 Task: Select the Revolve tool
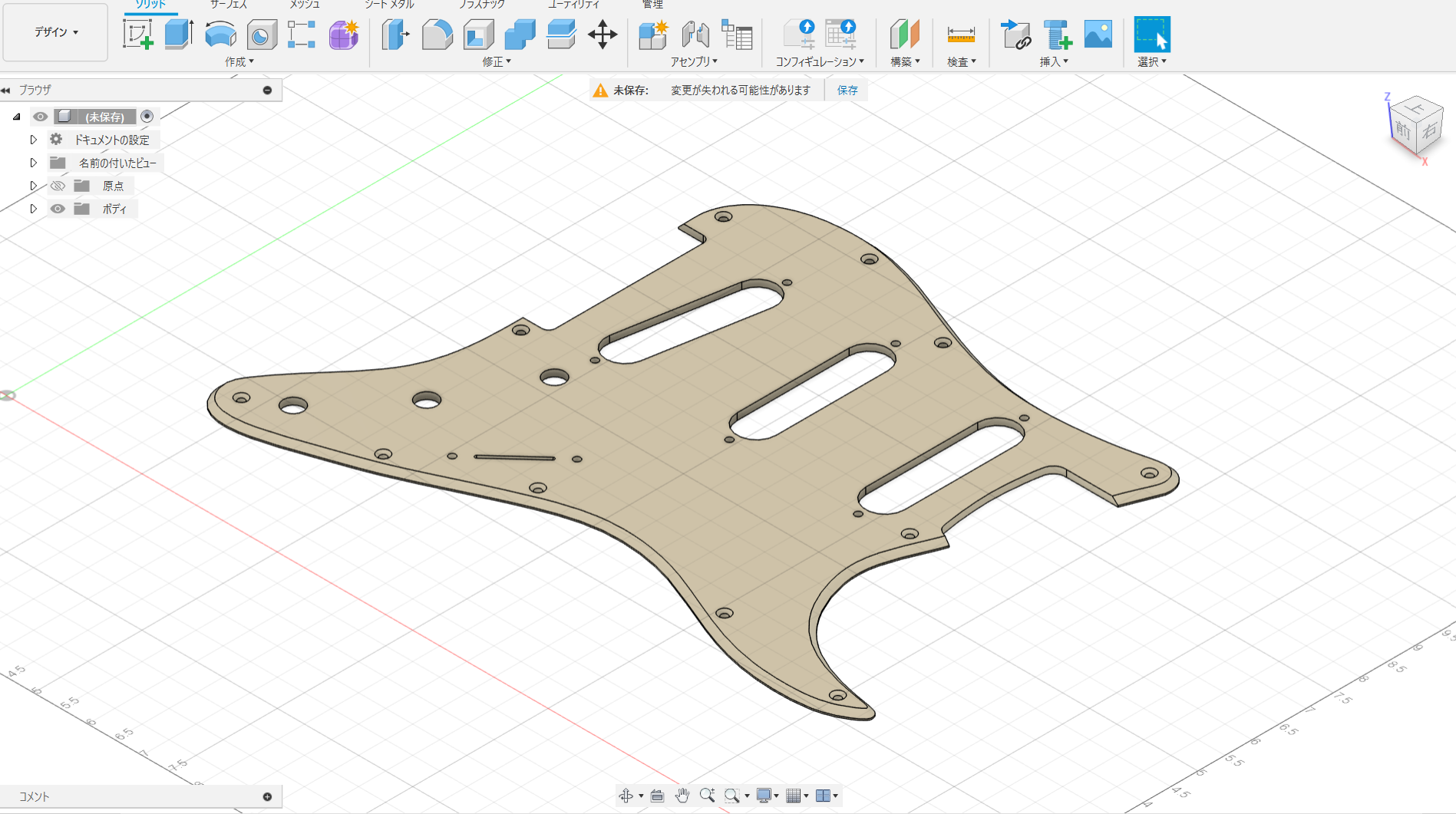[x=220, y=35]
